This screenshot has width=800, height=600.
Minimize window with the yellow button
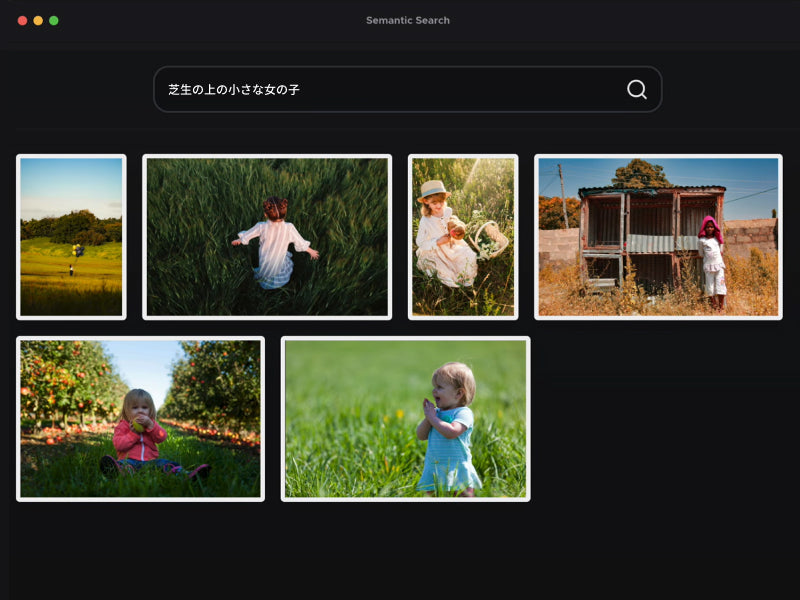coord(38,20)
